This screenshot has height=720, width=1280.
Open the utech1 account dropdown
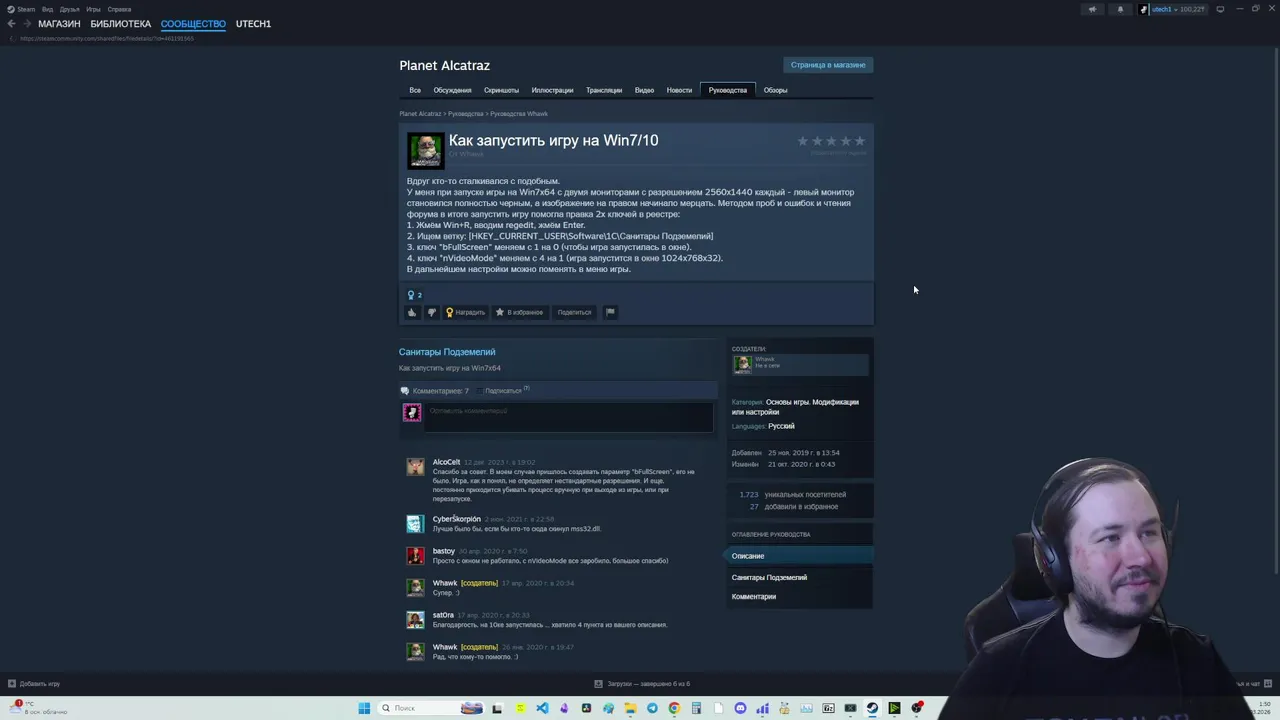tap(1173, 9)
